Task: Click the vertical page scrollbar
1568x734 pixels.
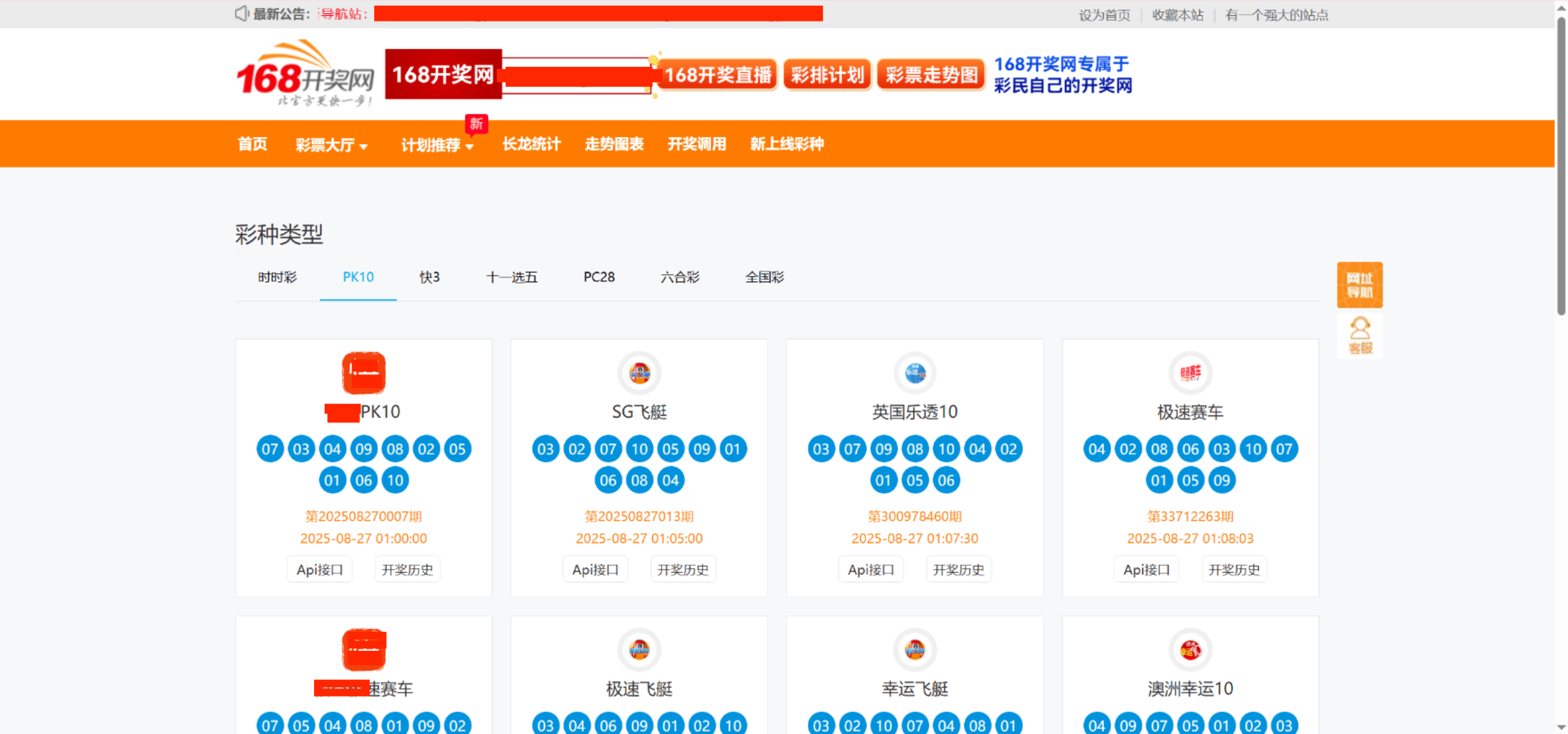Action: (x=1561, y=165)
